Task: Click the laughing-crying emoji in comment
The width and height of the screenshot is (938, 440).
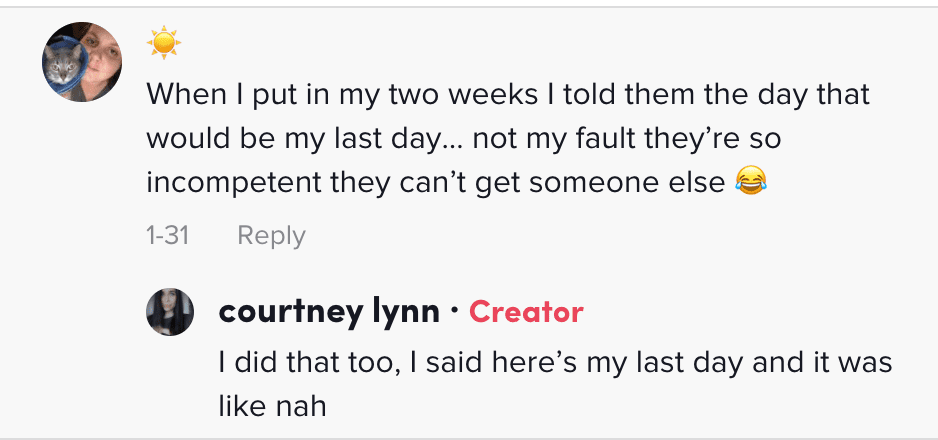Action: (x=751, y=181)
